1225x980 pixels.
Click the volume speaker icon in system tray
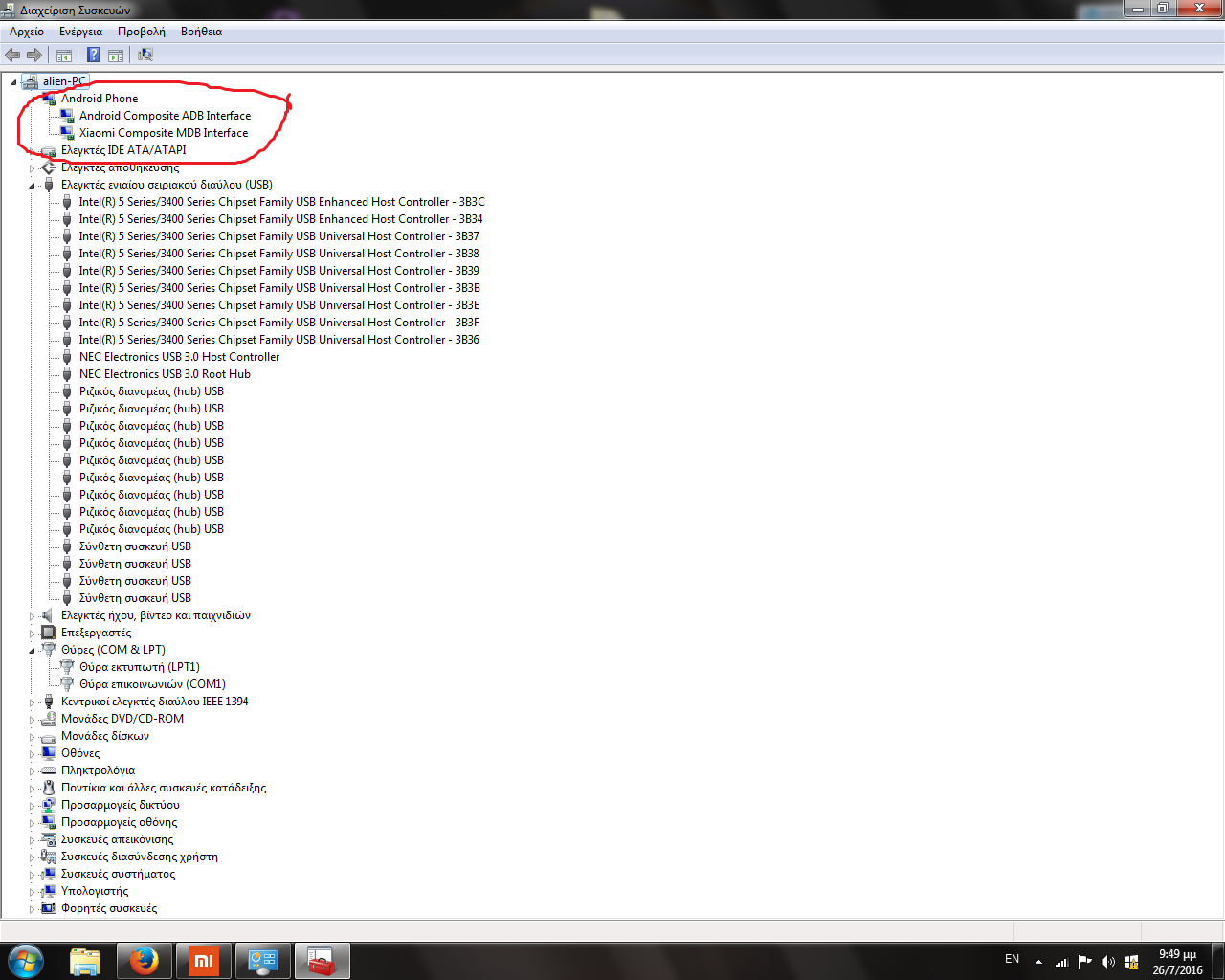click(x=1108, y=962)
